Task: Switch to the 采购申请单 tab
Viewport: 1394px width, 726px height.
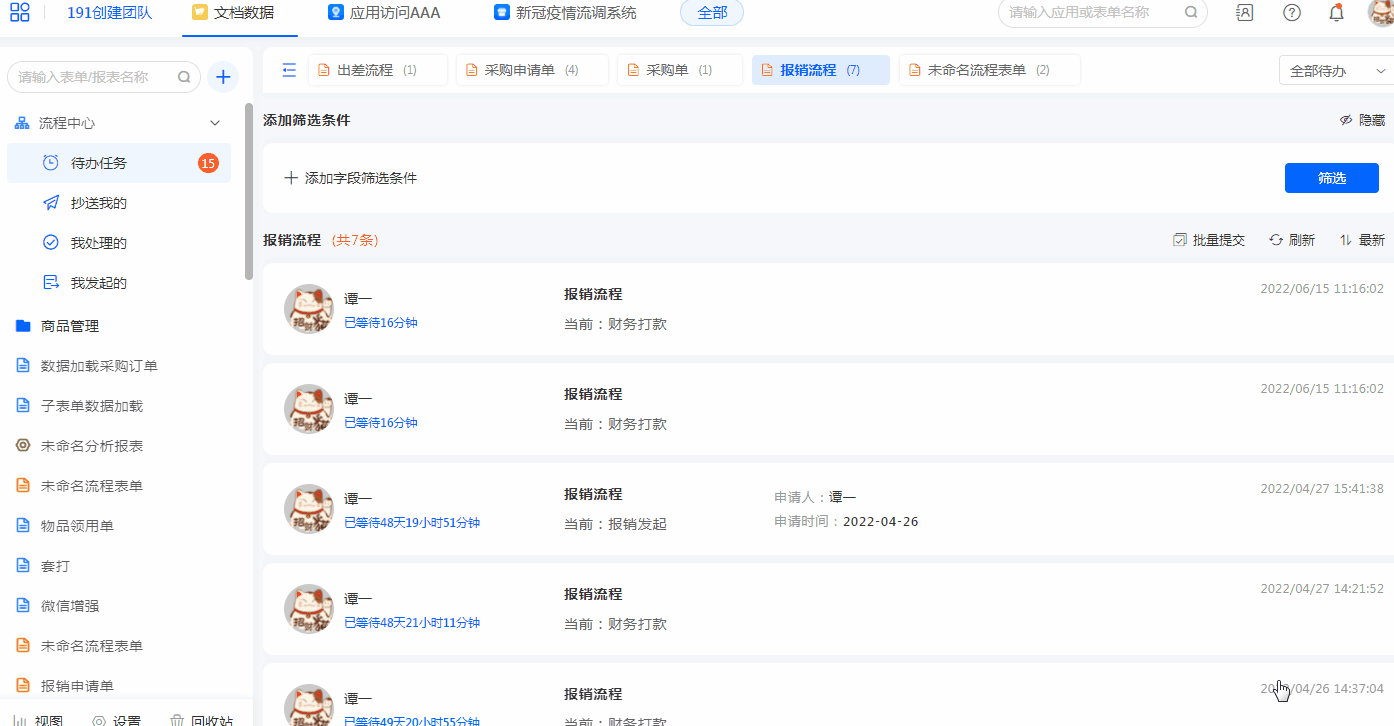Action: (x=531, y=70)
